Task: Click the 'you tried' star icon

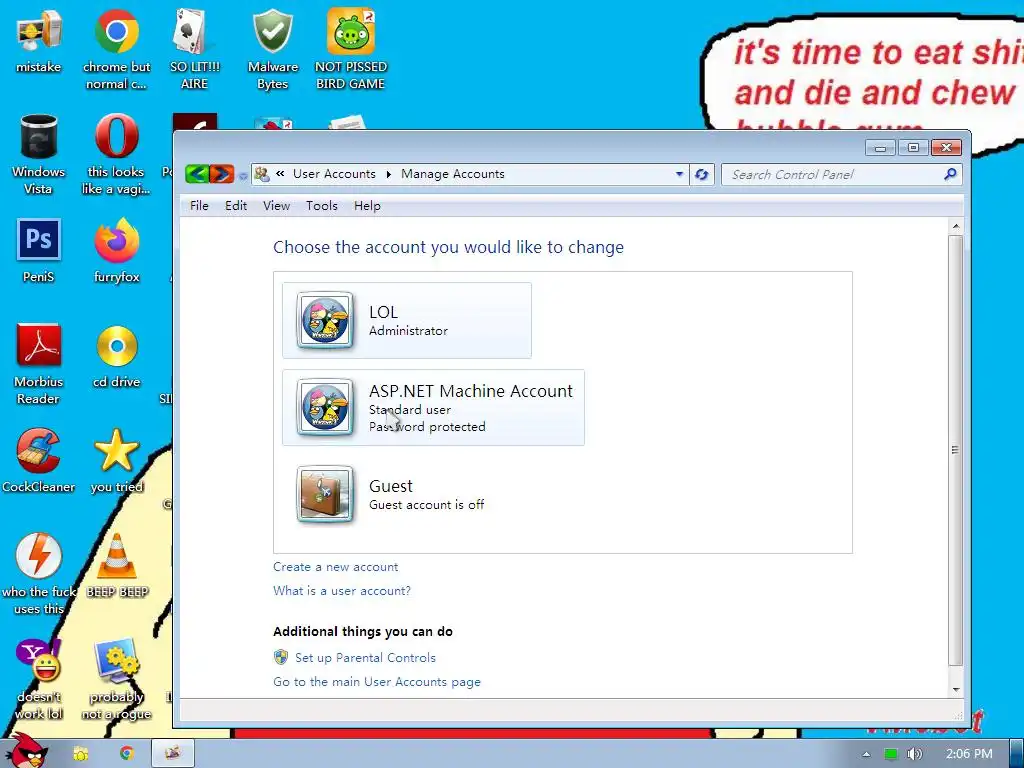Action: pyautogui.click(x=116, y=460)
